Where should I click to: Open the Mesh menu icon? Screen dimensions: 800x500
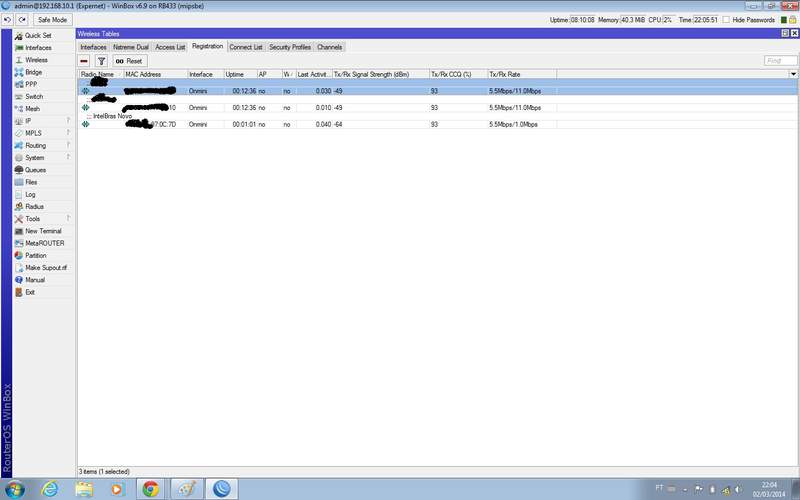tap(19, 109)
